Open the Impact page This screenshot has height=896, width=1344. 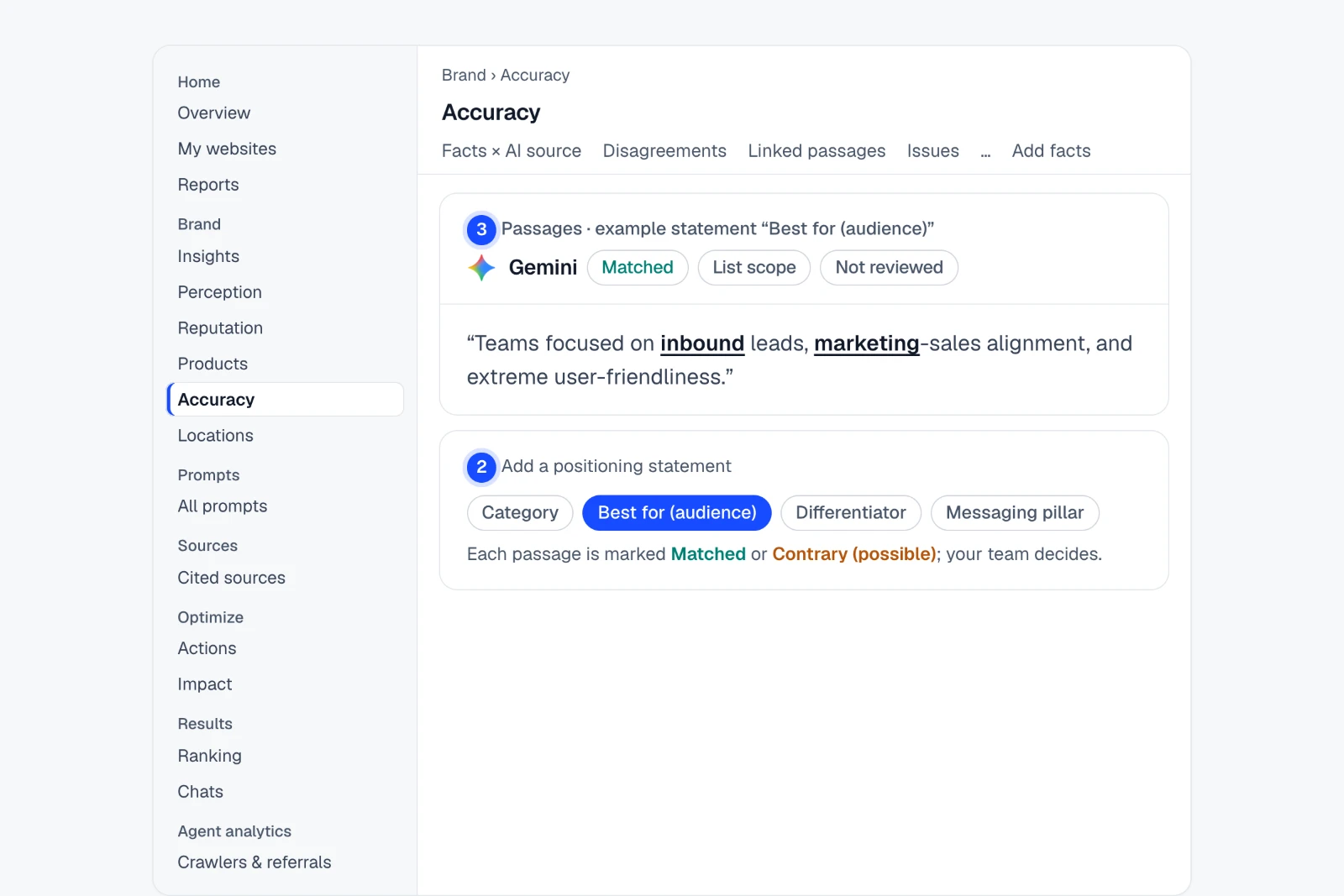pos(204,684)
